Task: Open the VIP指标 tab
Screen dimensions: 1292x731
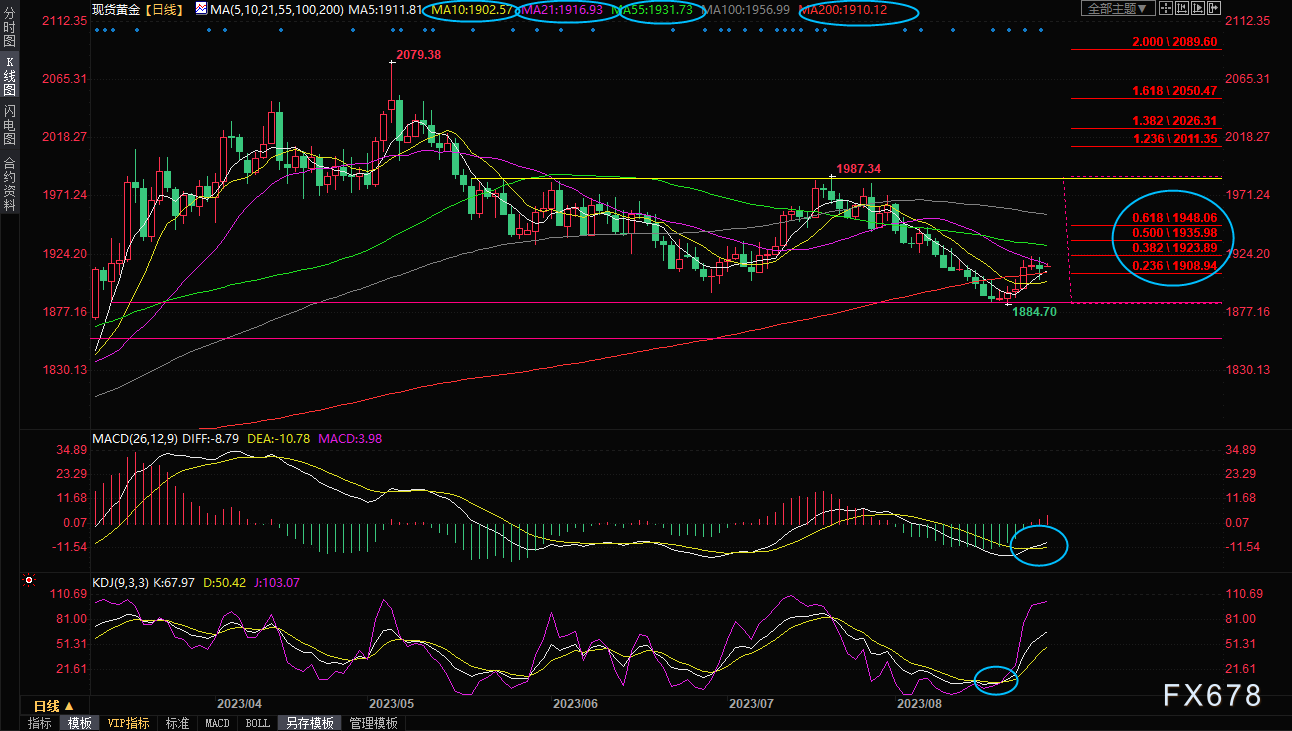Action: [128, 723]
